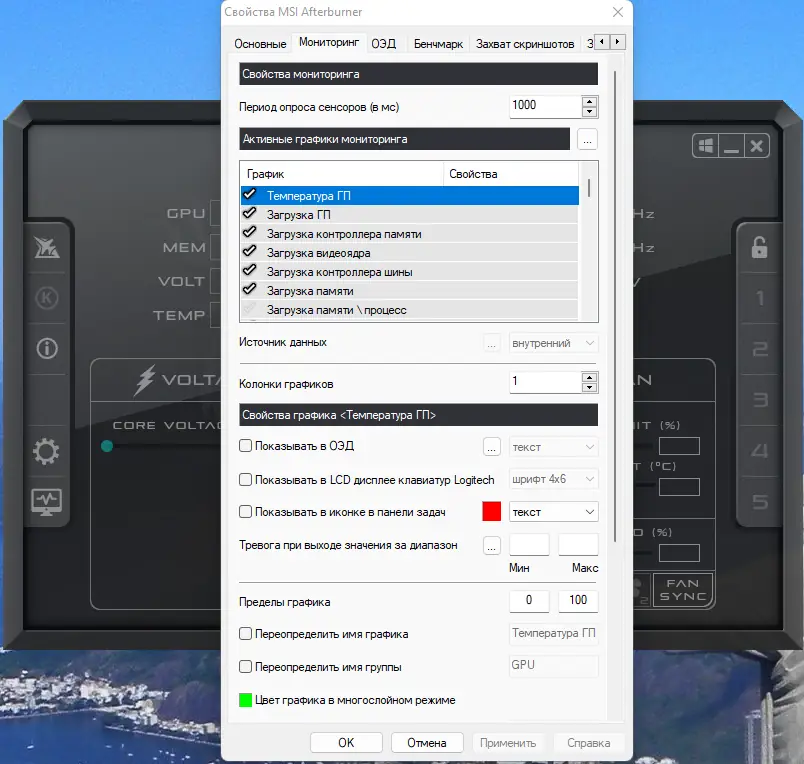Decrease sensor polling period value
Screen dimensions: 804x764
590,112
